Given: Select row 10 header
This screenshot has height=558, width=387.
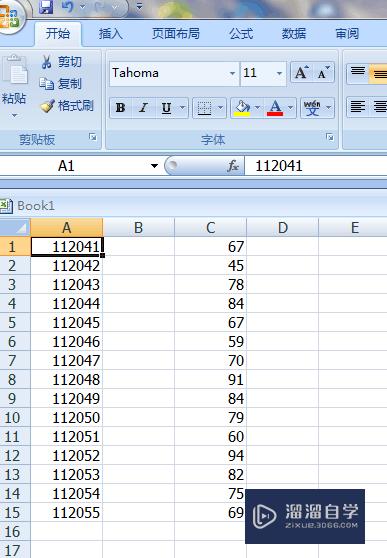Looking at the screenshot, I should [x=15, y=417].
